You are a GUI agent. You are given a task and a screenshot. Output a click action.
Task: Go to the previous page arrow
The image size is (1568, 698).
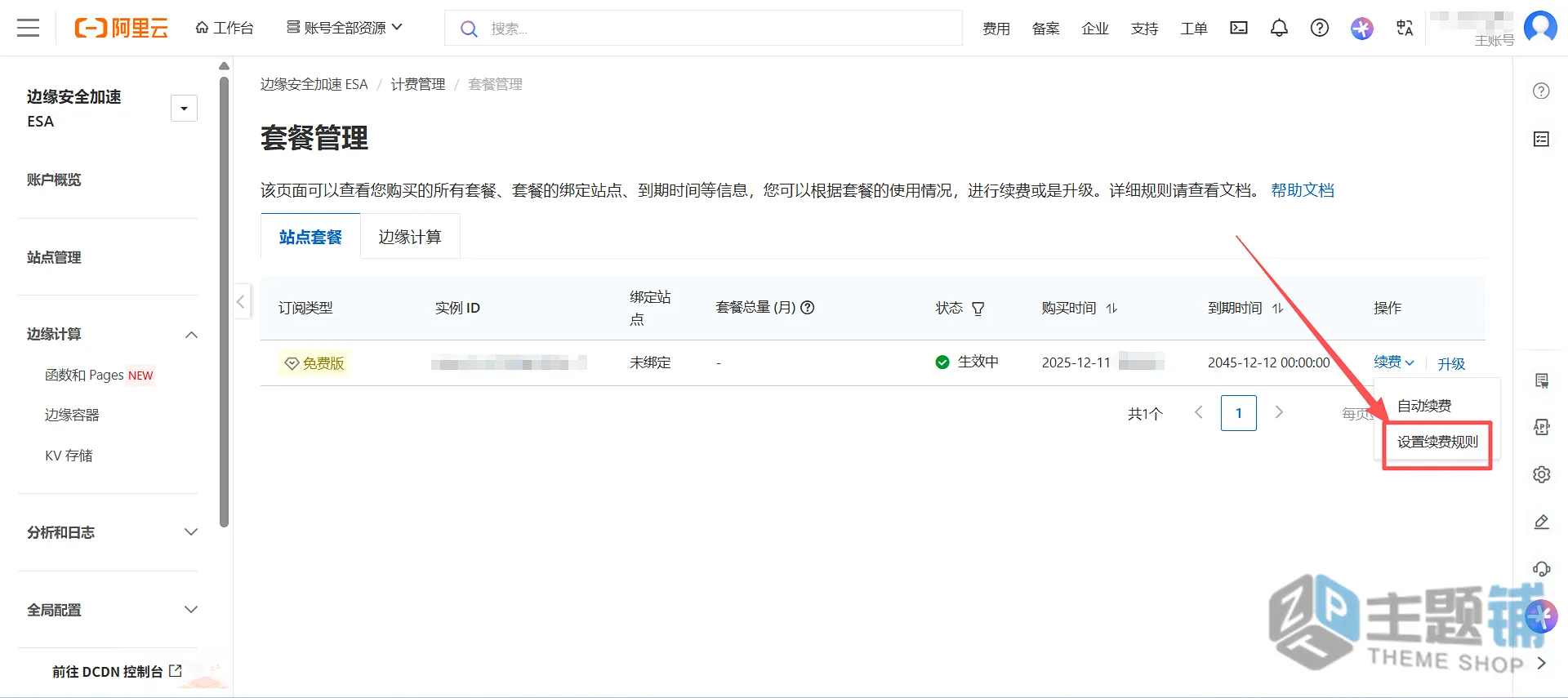[1198, 413]
